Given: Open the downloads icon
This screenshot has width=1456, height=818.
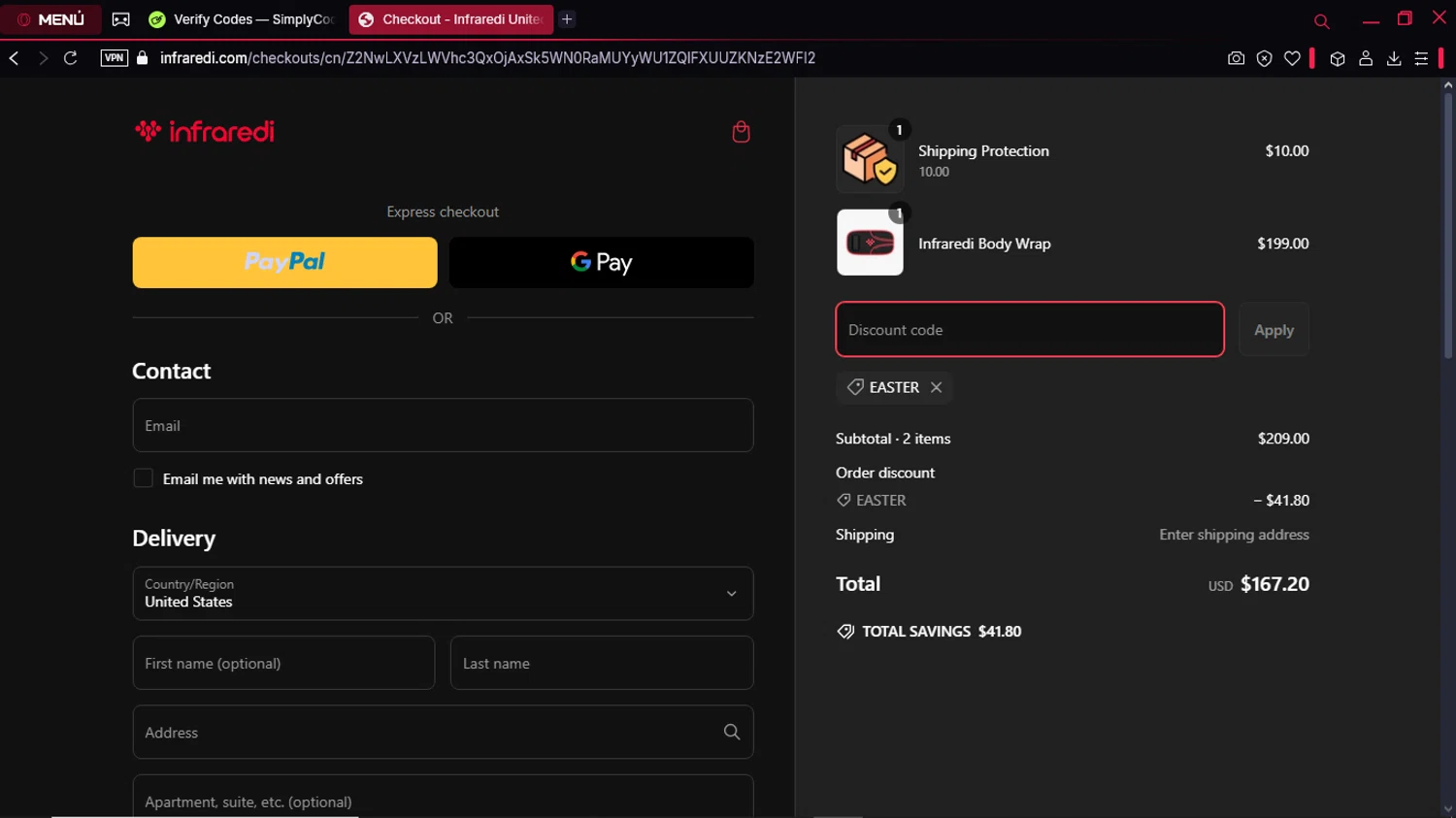Looking at the screenshot, I should click(x=1394, y=58).
